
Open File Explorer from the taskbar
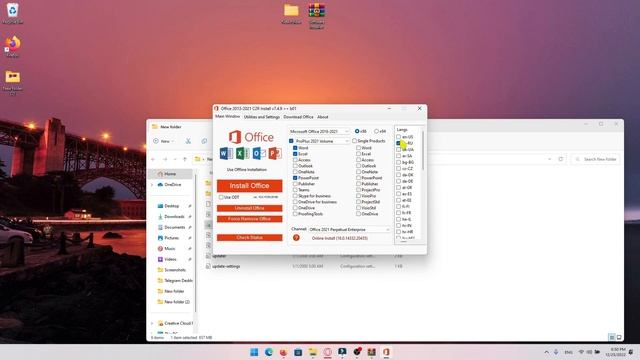(313, 352)
